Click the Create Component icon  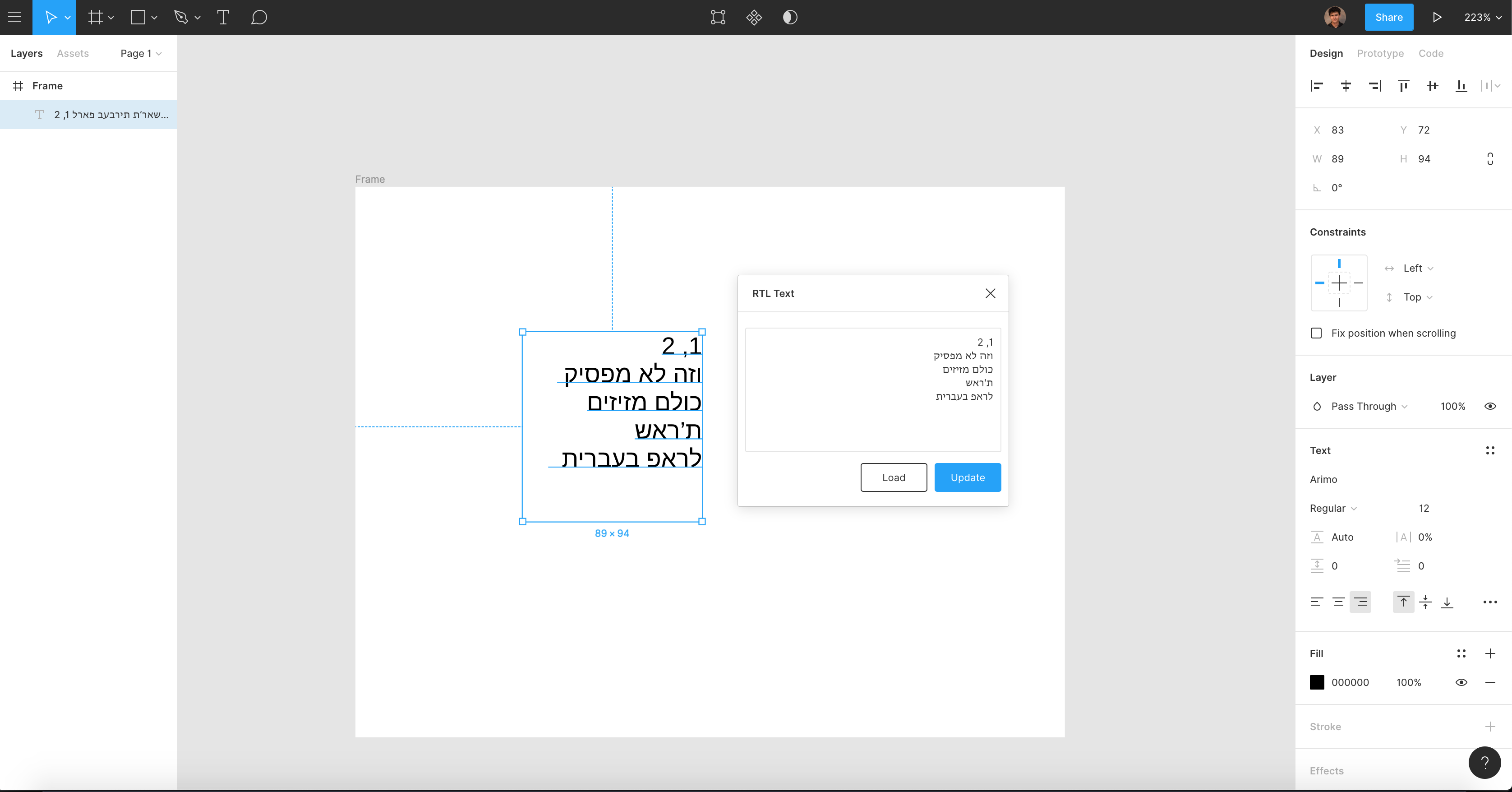point(754,17)
